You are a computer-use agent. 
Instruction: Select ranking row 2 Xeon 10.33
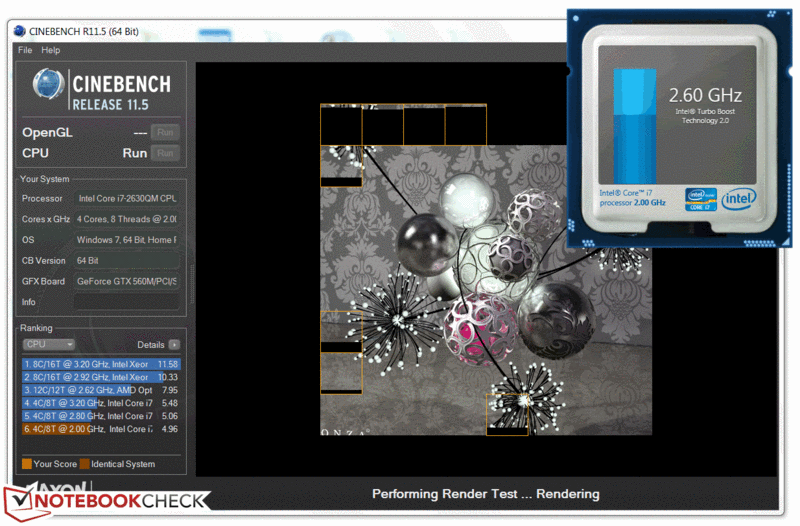coord(101,377)
